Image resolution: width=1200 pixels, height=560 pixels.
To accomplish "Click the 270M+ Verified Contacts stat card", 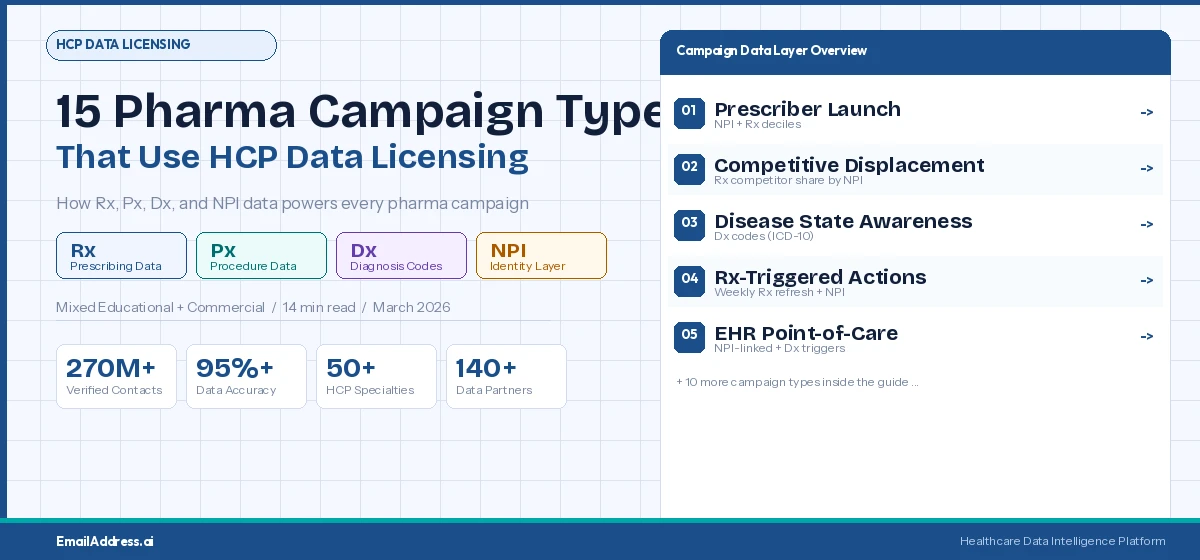I will pyautogui.click(x=116, y=376).
